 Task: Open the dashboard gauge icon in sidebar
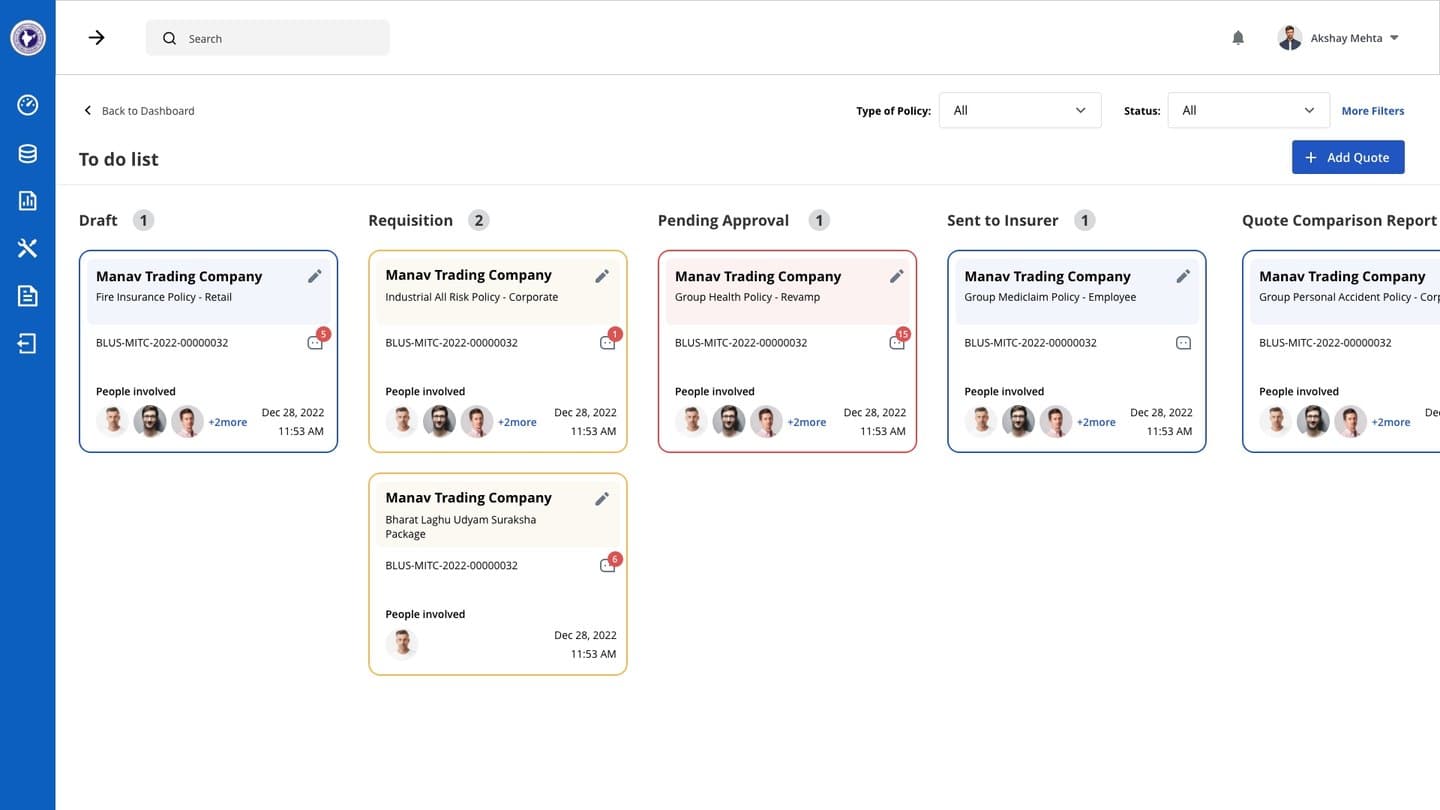[28, 105]
